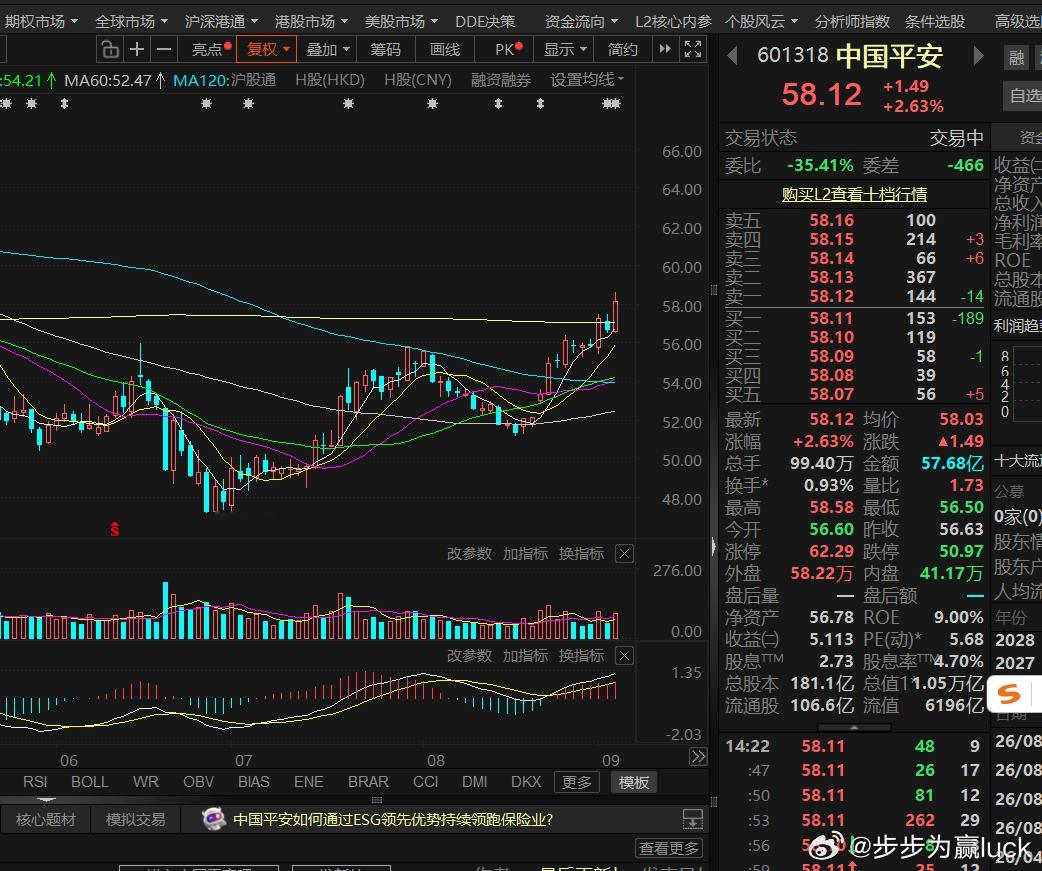The width and height of the screenshot is (1042, 871).
Task: Click 购买L2查看十档行情 link
Action: point(854,194)
